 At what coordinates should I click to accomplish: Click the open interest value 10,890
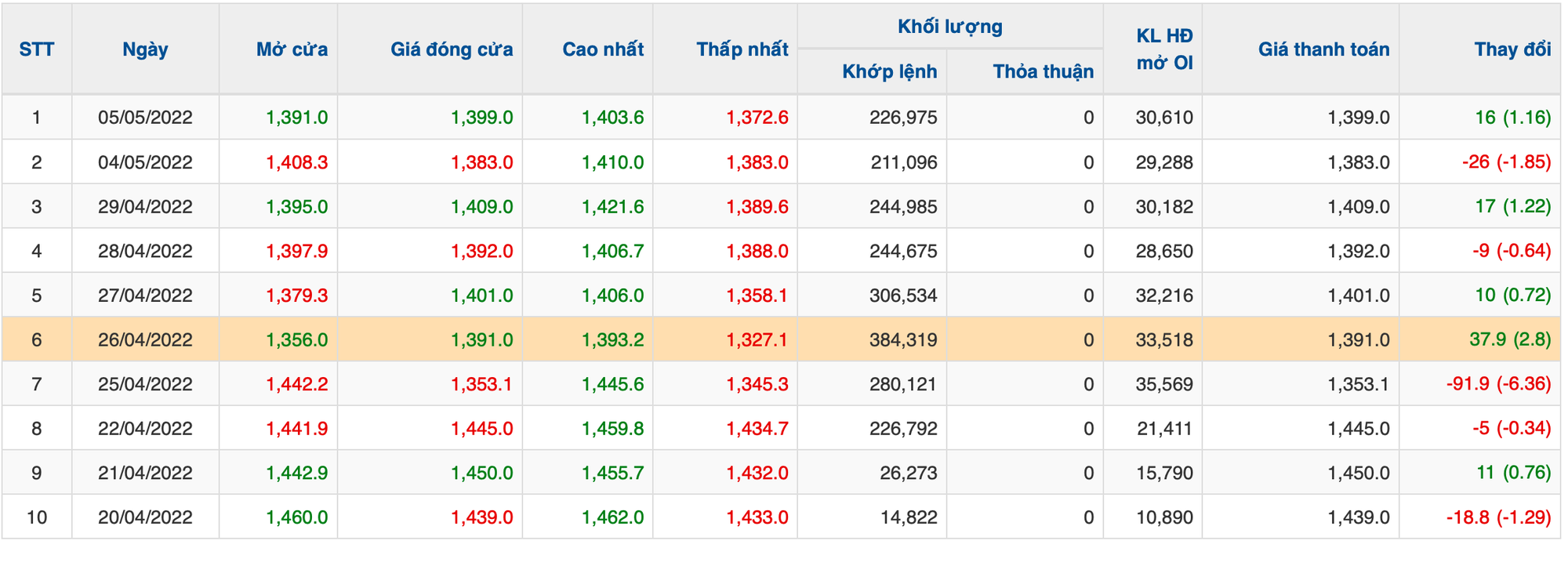click(x=1164, y=517)
